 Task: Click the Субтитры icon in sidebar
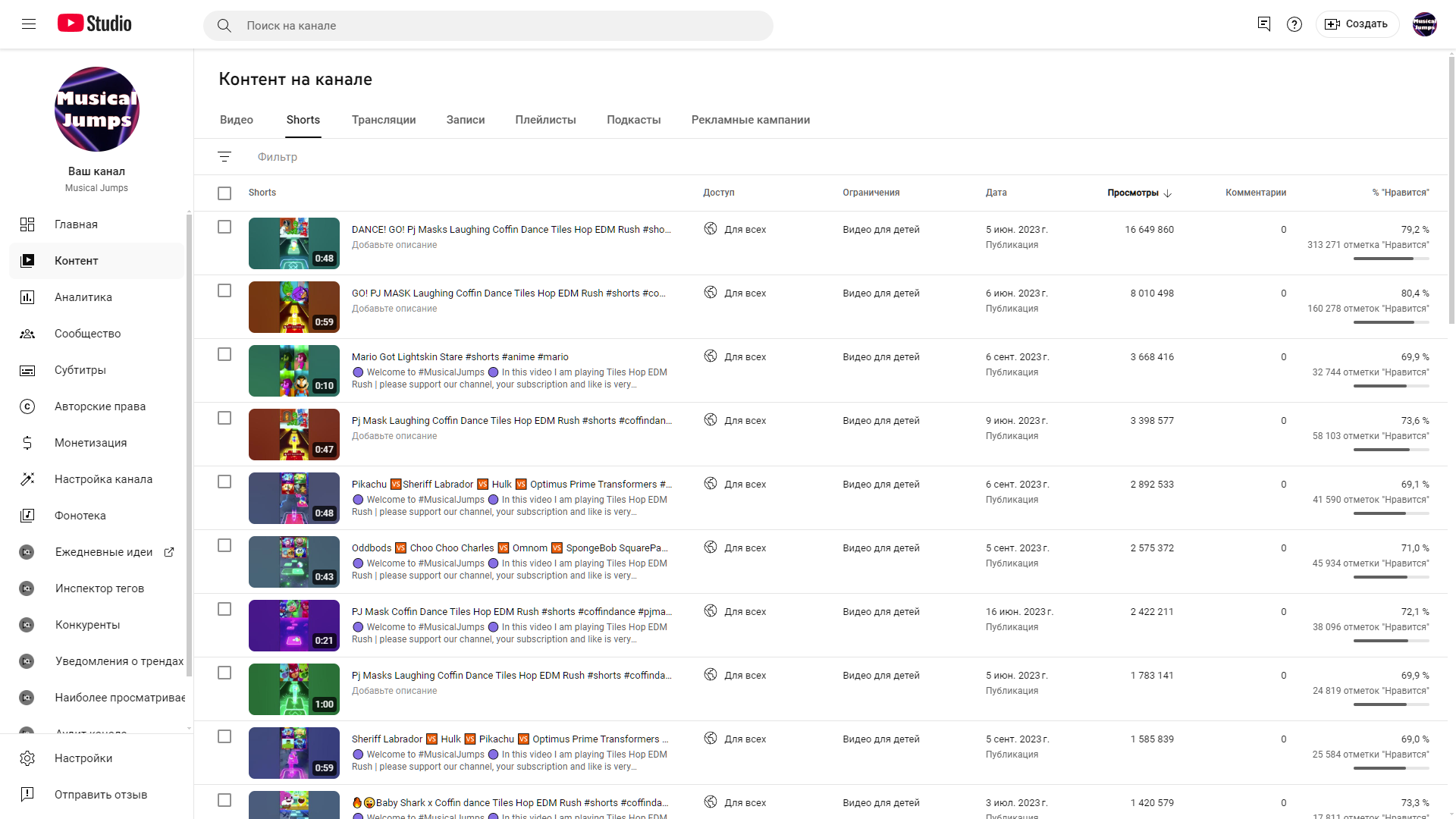pyautogui.click(x=27, y=370)
